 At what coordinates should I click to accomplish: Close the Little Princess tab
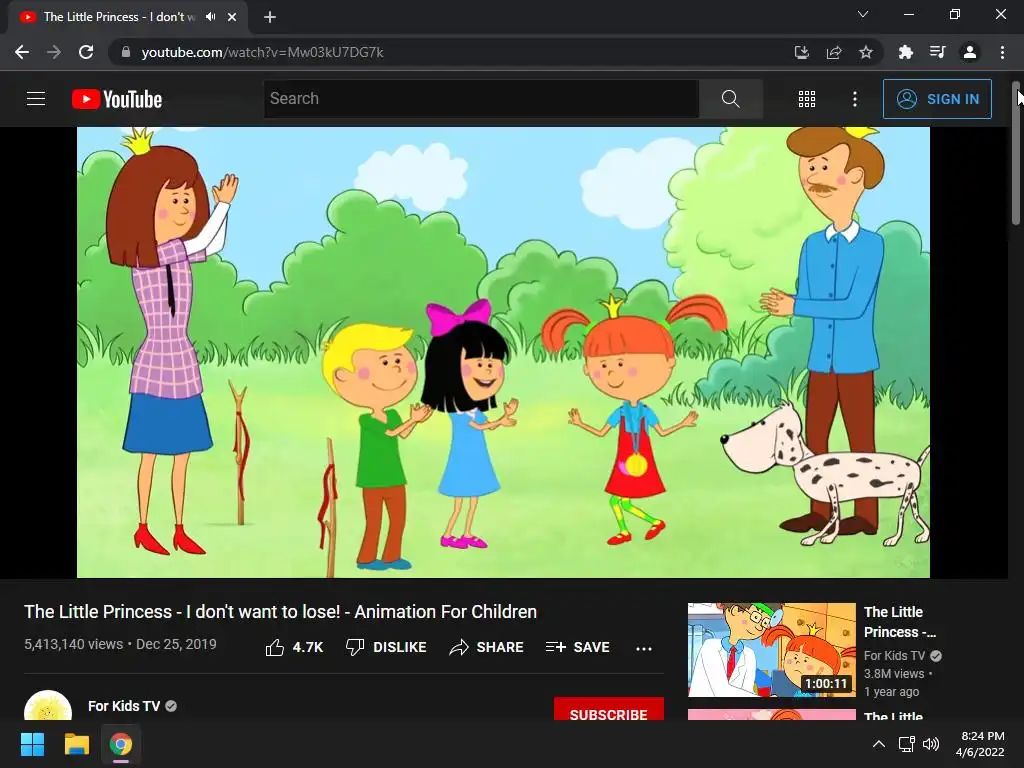(x=232, y=17)
